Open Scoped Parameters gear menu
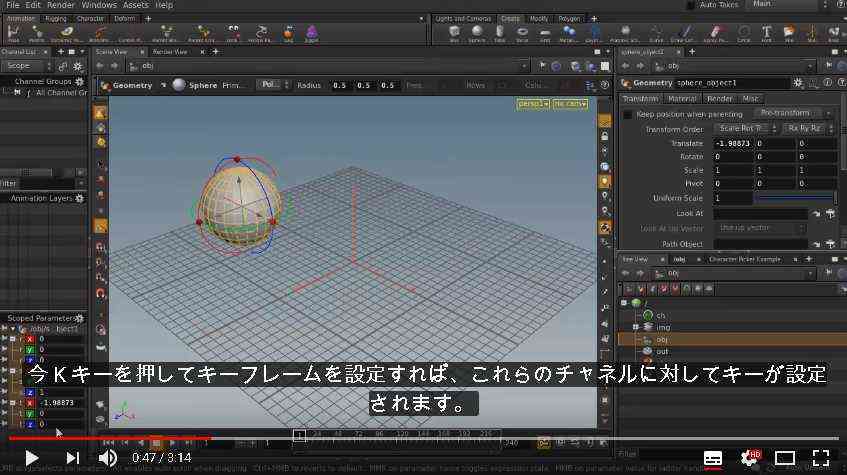The width and height of the screenshot is (847, 475). (79, 318)
